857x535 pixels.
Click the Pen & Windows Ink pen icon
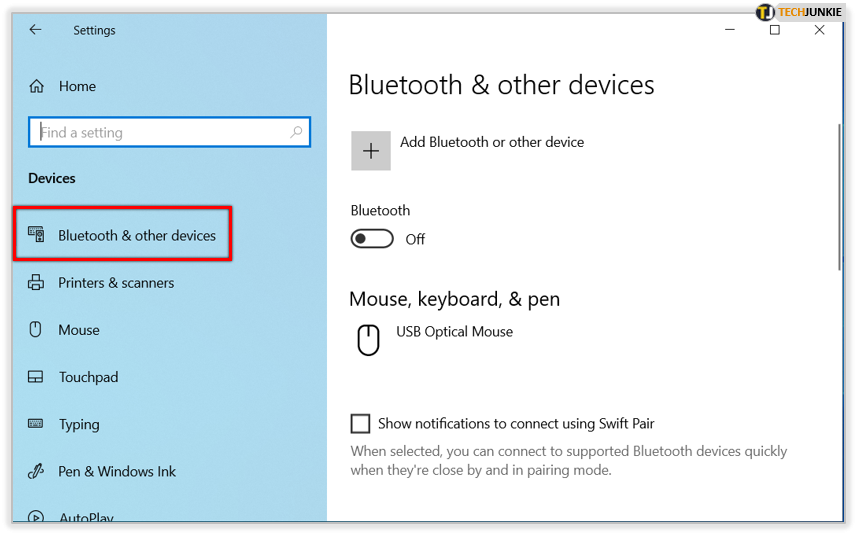[36, 471]
